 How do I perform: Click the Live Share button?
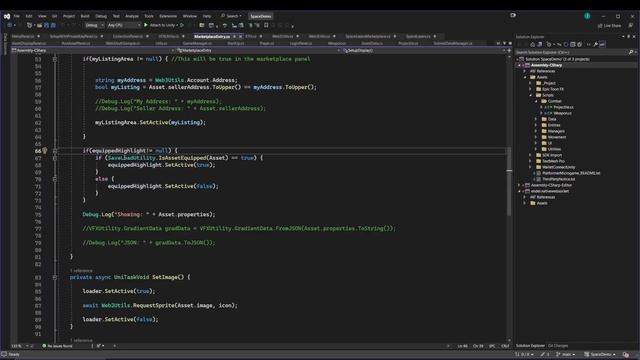(609, 25)
